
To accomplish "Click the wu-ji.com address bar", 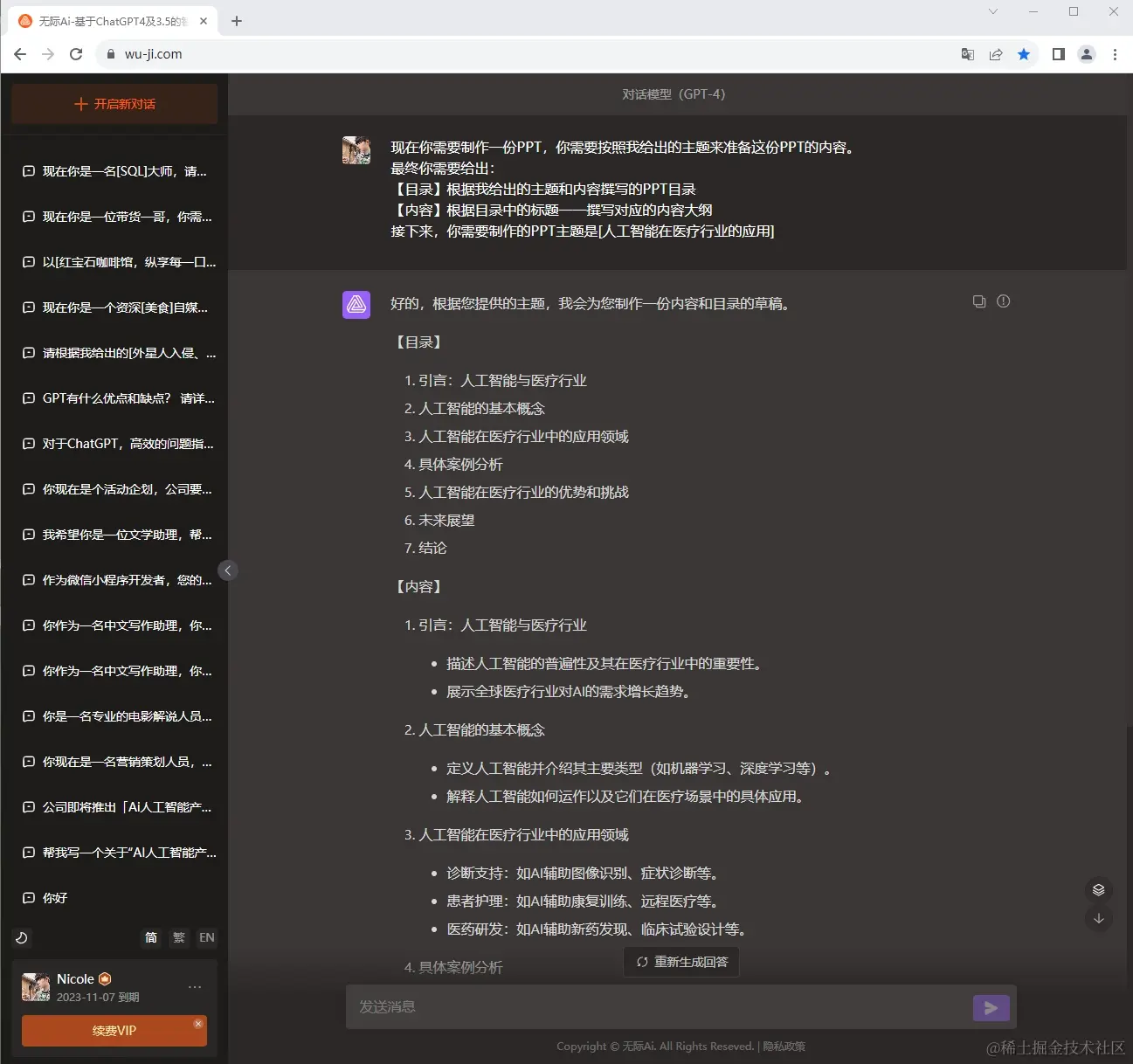I will pos(524,54).
